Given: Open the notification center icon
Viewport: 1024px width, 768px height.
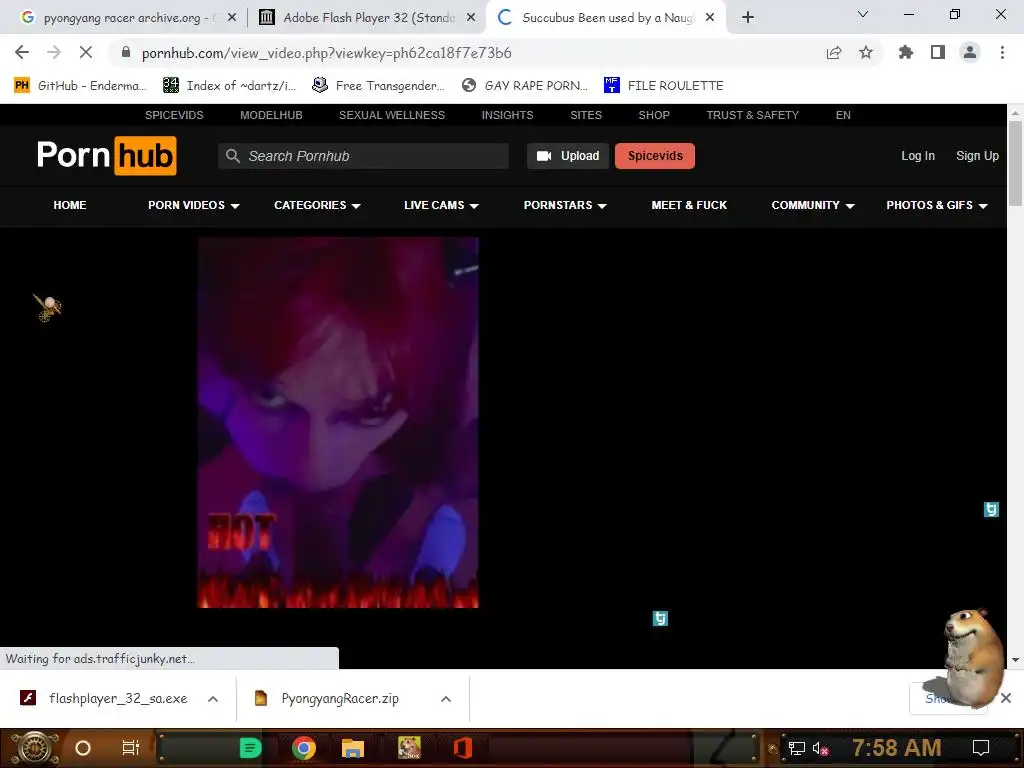Looking at the screenshot, I should click(x=980, y=748).
